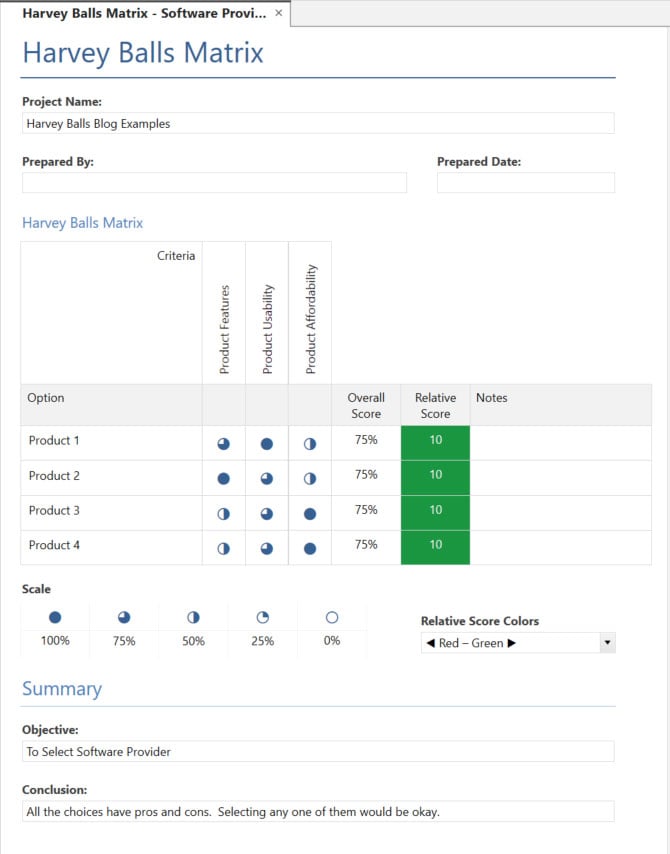The width and height of the screenshot is (670, 854).
Task: Close the Harvey Balls Matrix tab
Action: pos(279,13)
